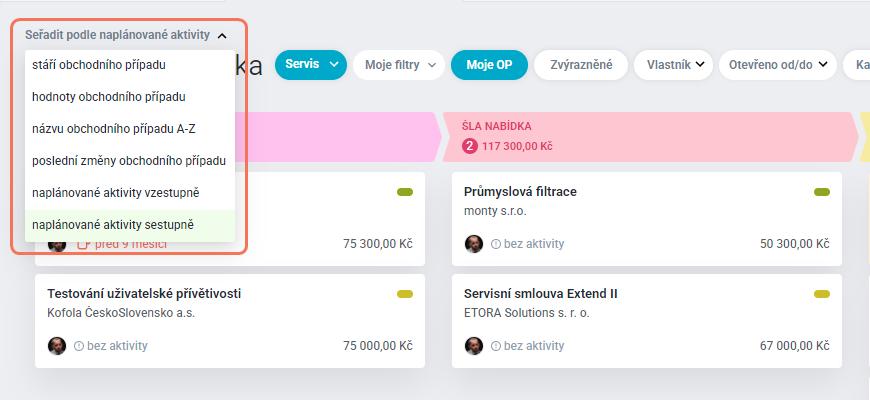Expand the 'Moje filtry' dropdown

coord(399,65)
